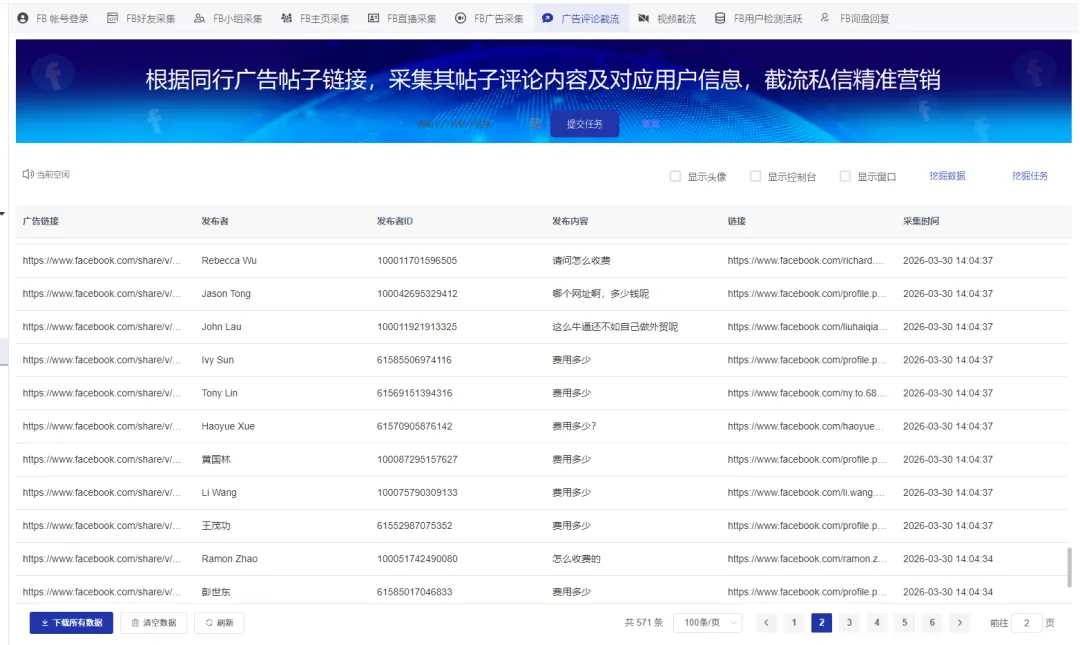Go to the next page with the right chevron
The width and height of the screenshot is (1080, 645).
[958, 621]
